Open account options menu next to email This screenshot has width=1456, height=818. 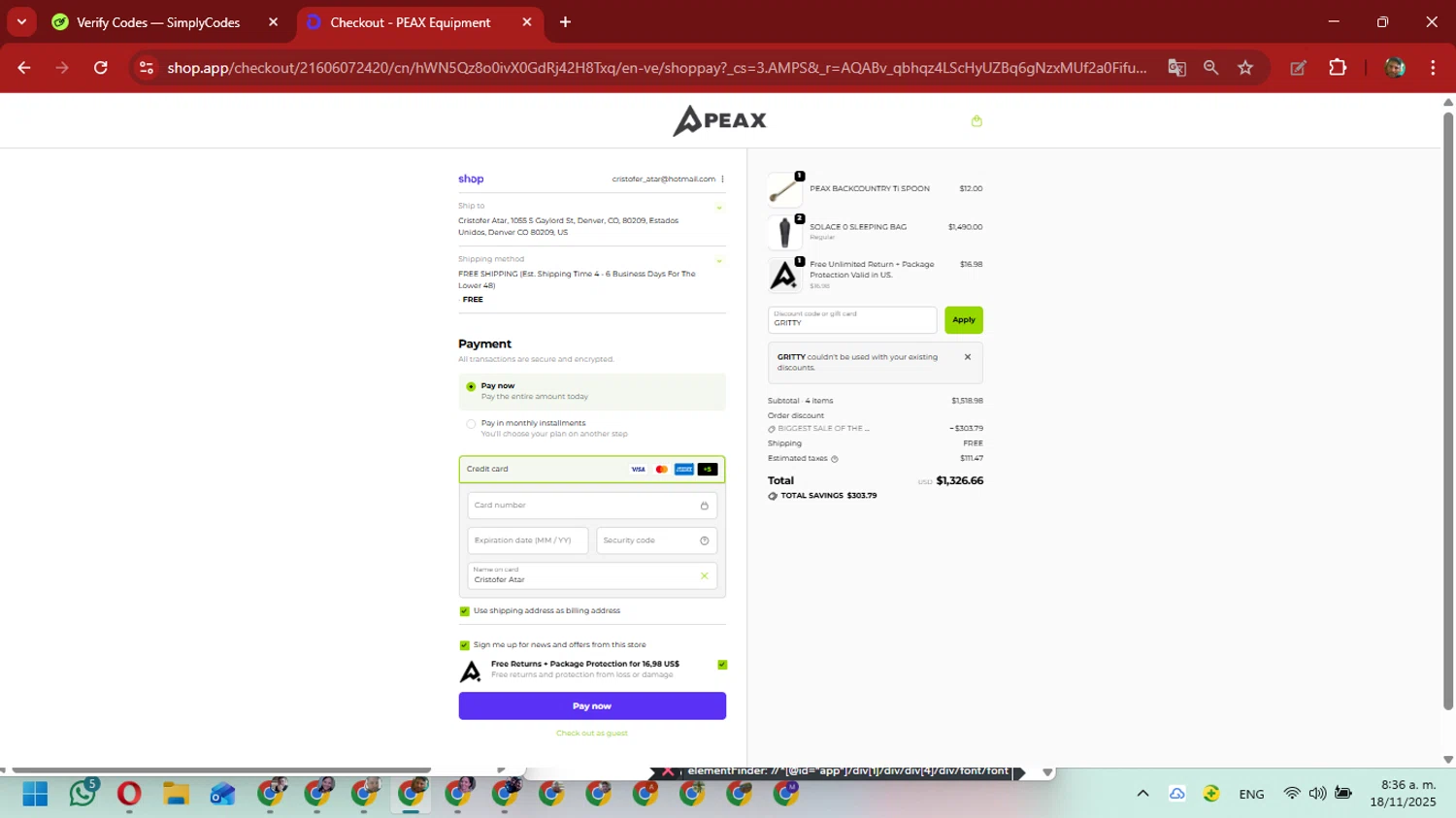coord(722,179)
